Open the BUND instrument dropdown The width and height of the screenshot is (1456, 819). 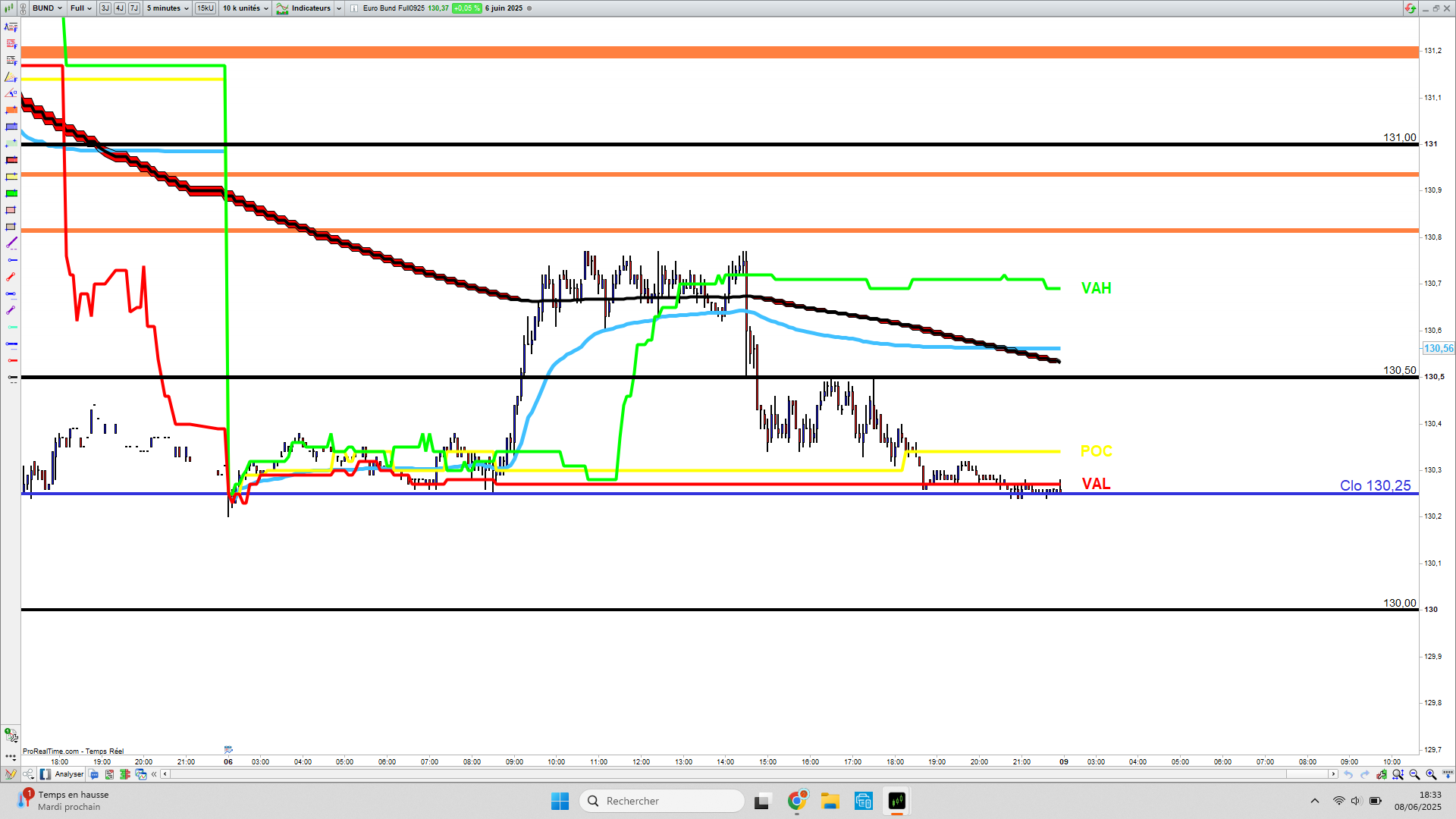47,8
